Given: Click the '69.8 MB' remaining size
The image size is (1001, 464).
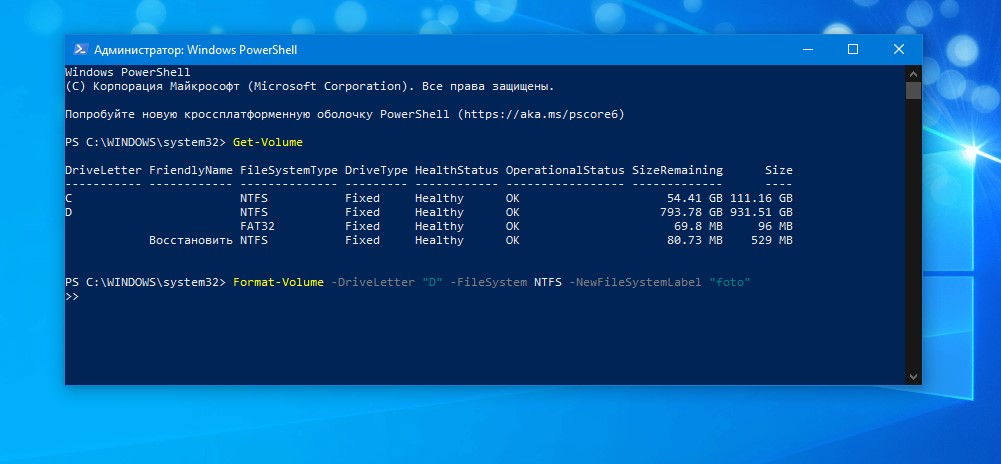Looking at the screenshot, I should [698, 227].
